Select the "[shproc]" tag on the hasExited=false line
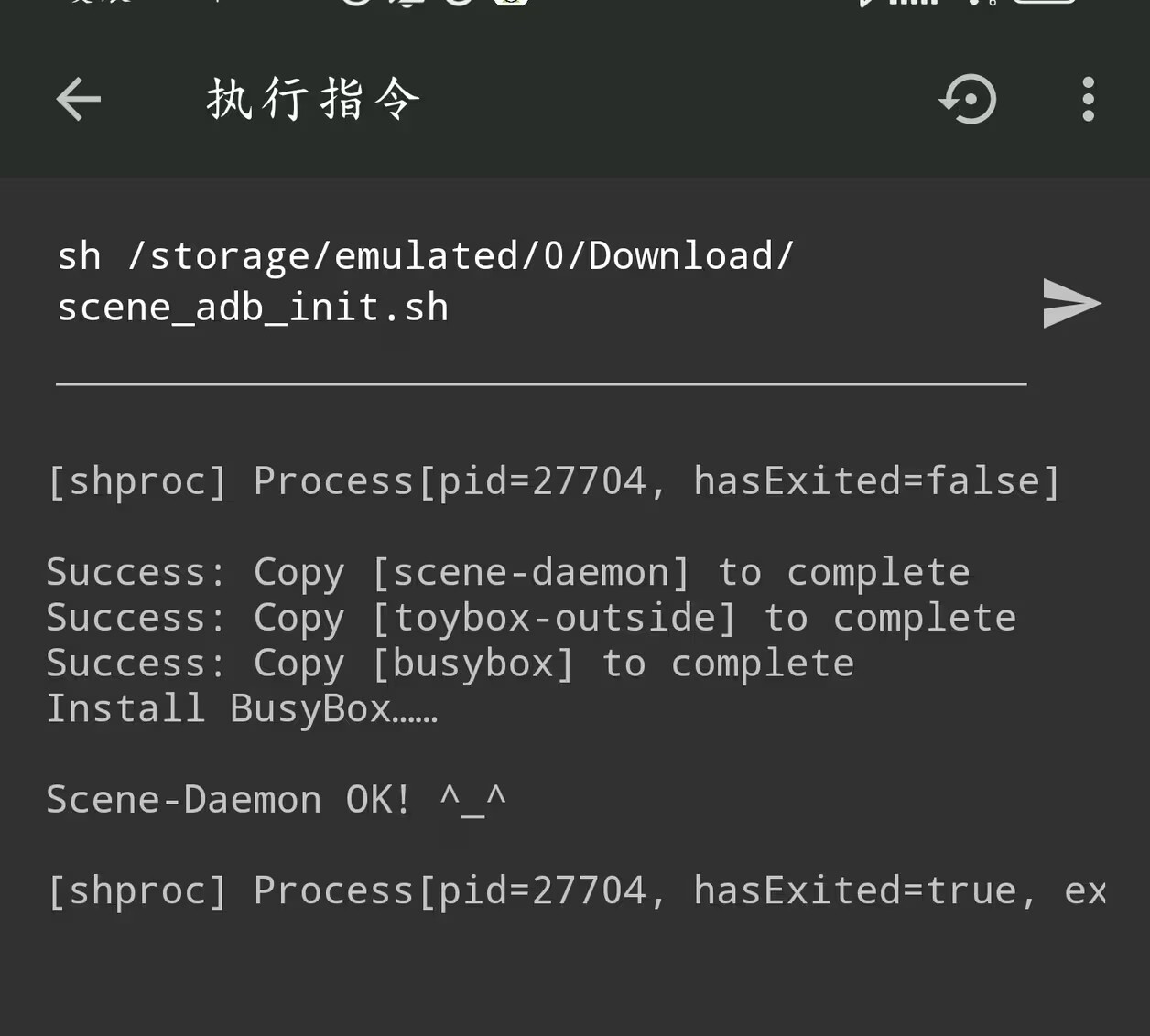 click(136, 481)
